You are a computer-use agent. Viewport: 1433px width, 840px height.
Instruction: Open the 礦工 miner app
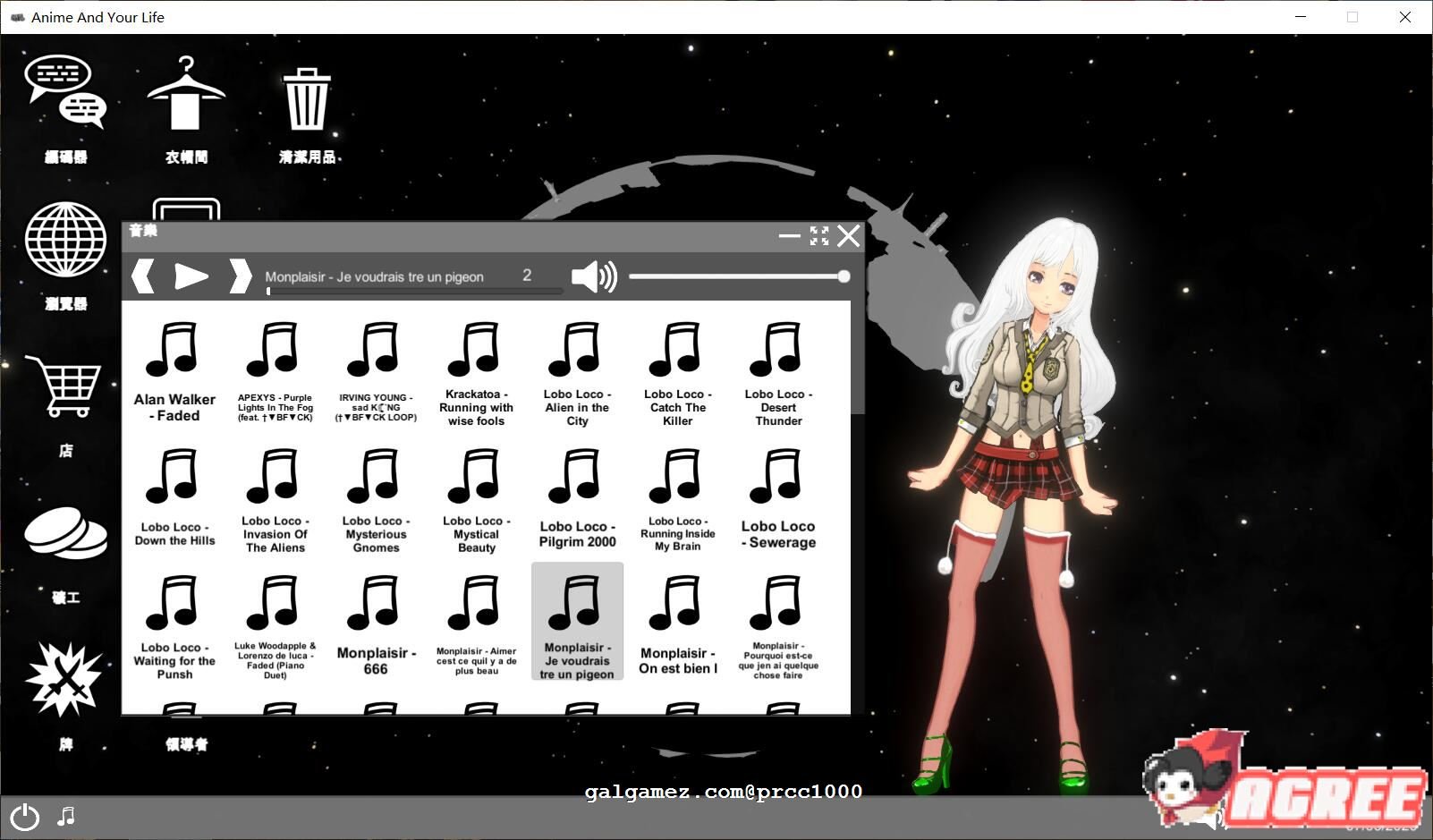pyautogui.click(x=64, y=532)
